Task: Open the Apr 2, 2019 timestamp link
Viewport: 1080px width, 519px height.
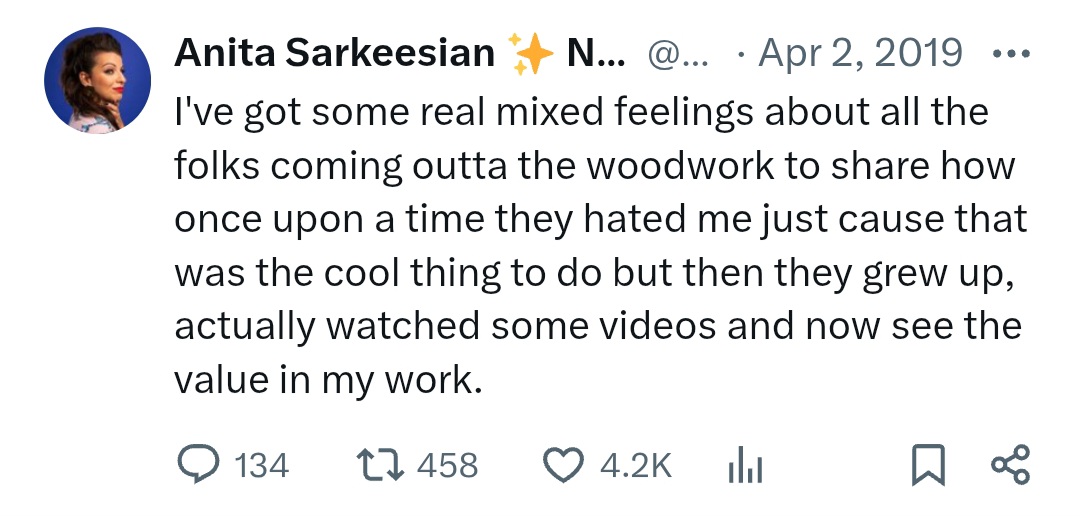Action: point(861,53)
